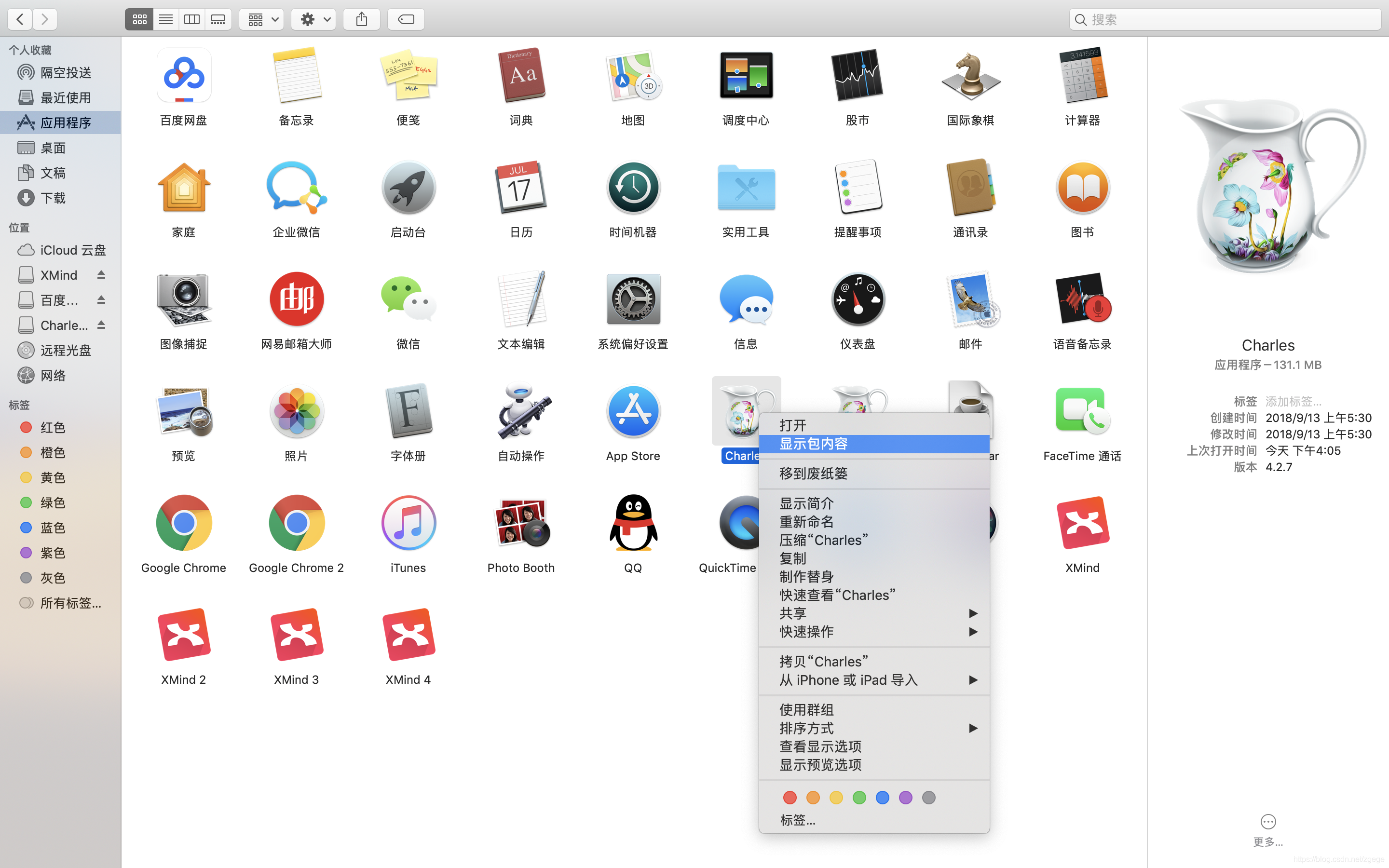Click the 字体册 Font Book icon

408,411
